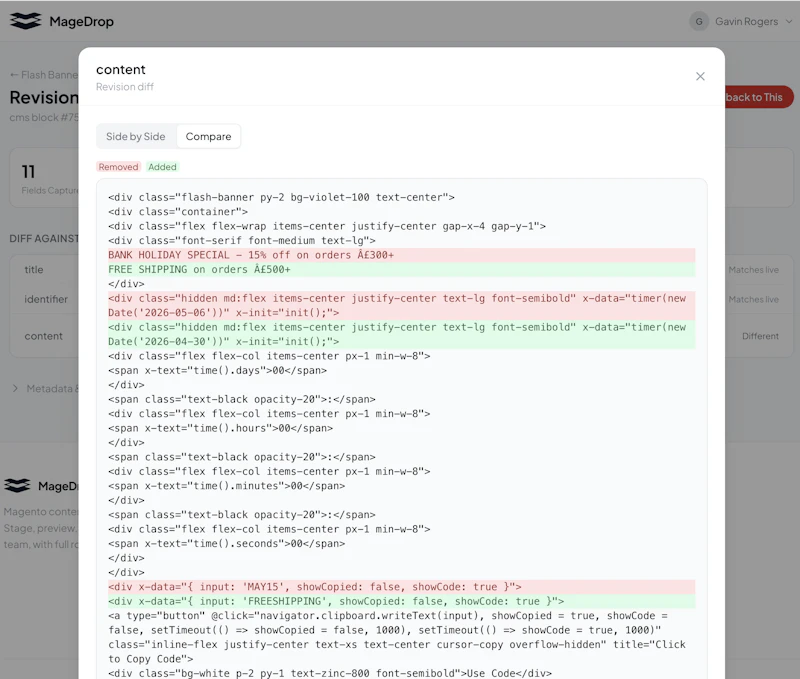Click the time().seconds span line
This screenshot has width=800, height=679.
(x=227, y=543)
